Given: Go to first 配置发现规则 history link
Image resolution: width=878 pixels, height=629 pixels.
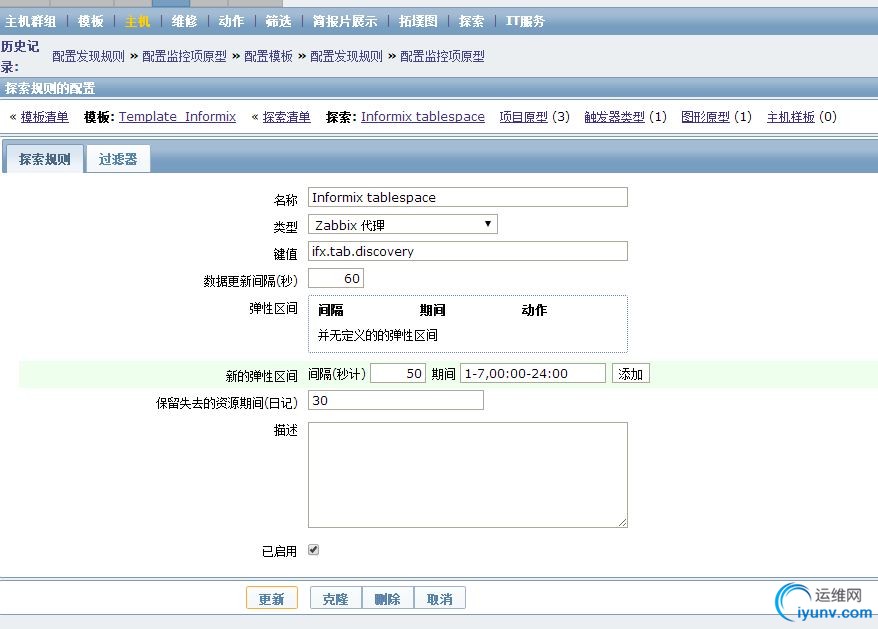Looking at the screenshot, I should (88, 56).
